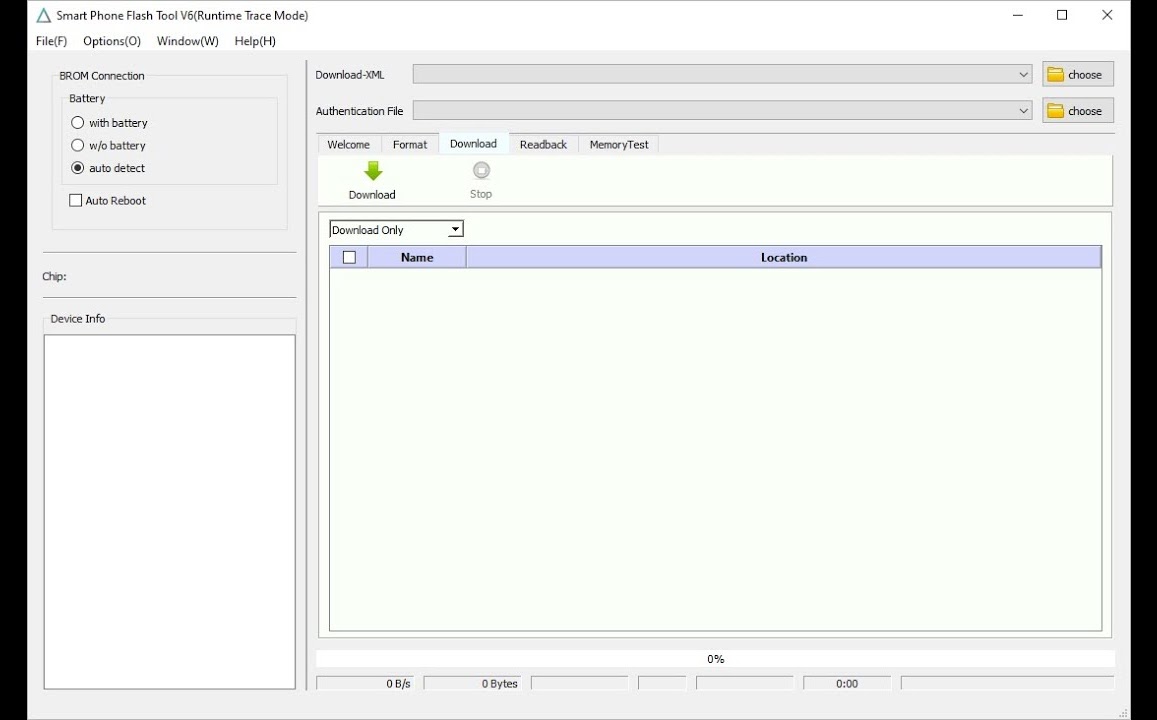Expand the Authentication File dropdown
1157x720 pixels.
(x=1023, y=111)
